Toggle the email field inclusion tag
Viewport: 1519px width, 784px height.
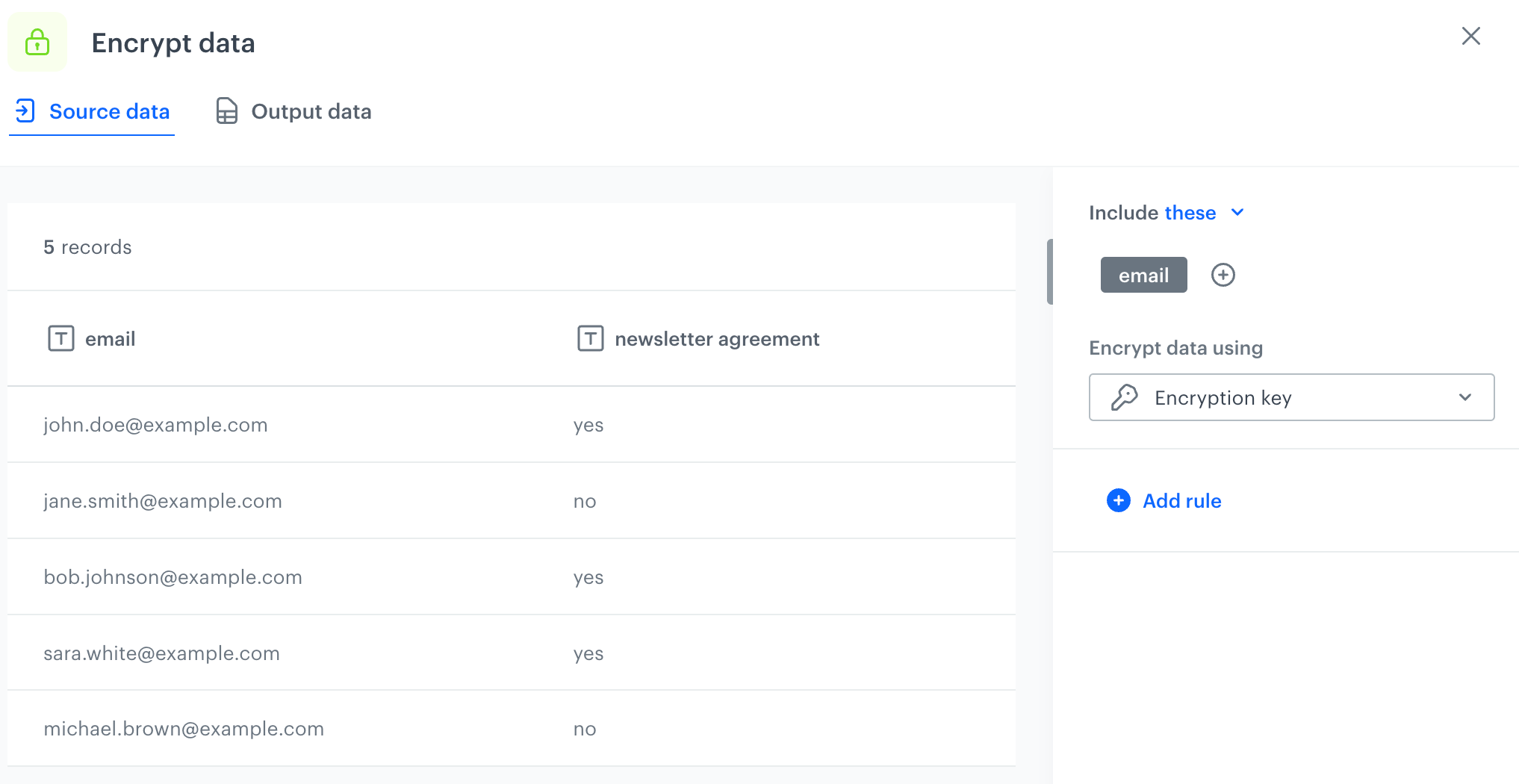(1143, 275)
